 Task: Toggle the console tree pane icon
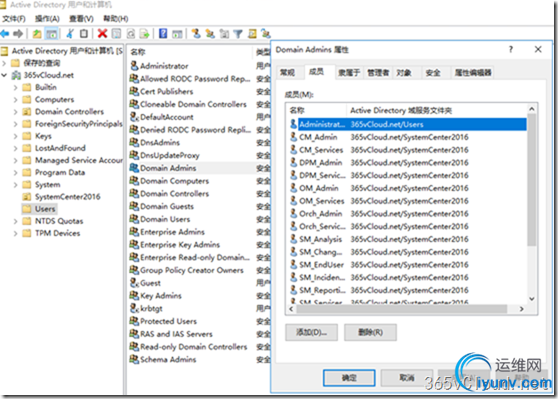click(52, 34)
